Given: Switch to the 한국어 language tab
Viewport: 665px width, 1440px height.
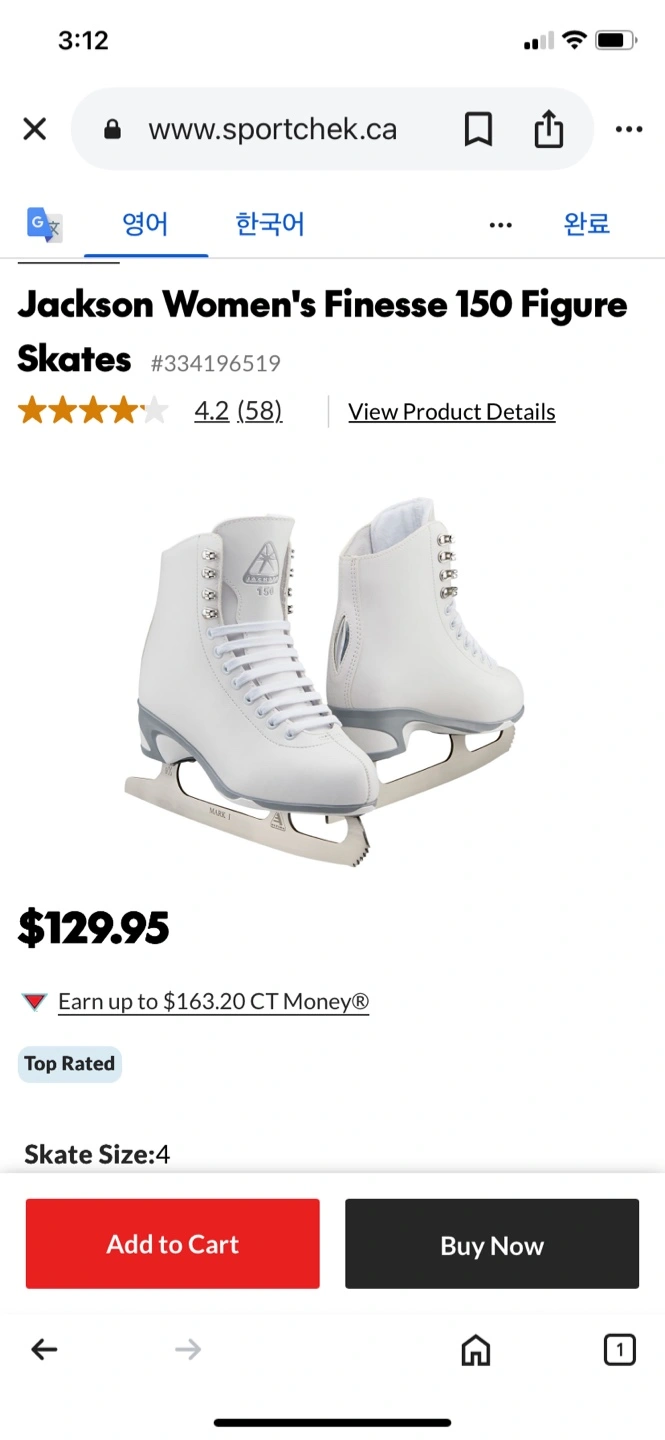Looking at the screenshot, I should point(270,224).
